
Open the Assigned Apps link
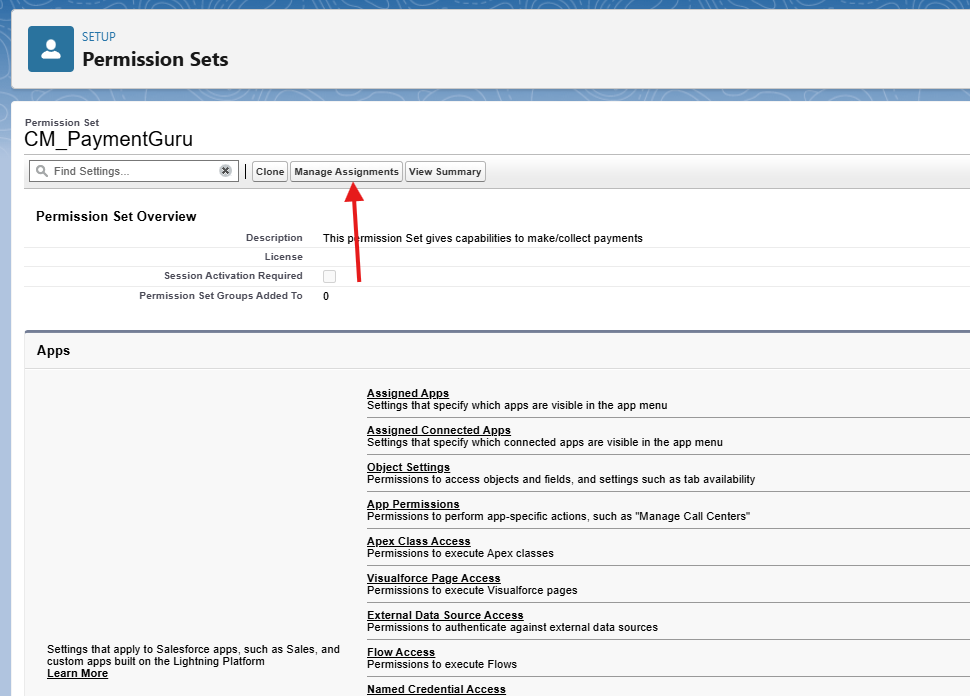point(408,393)
